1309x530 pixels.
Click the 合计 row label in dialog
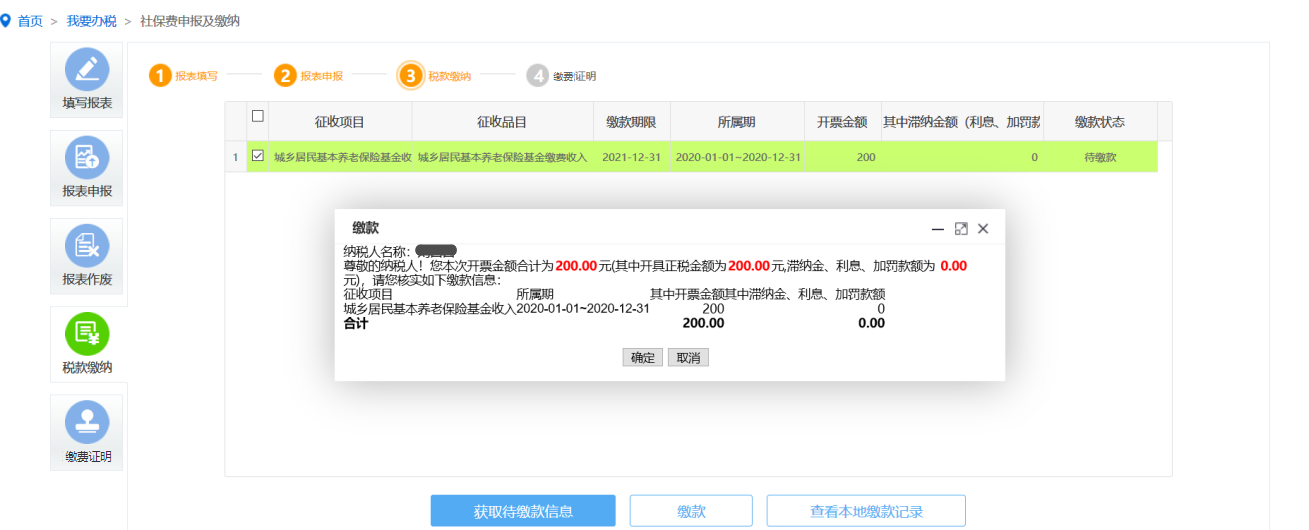click(x=356, y=323)
